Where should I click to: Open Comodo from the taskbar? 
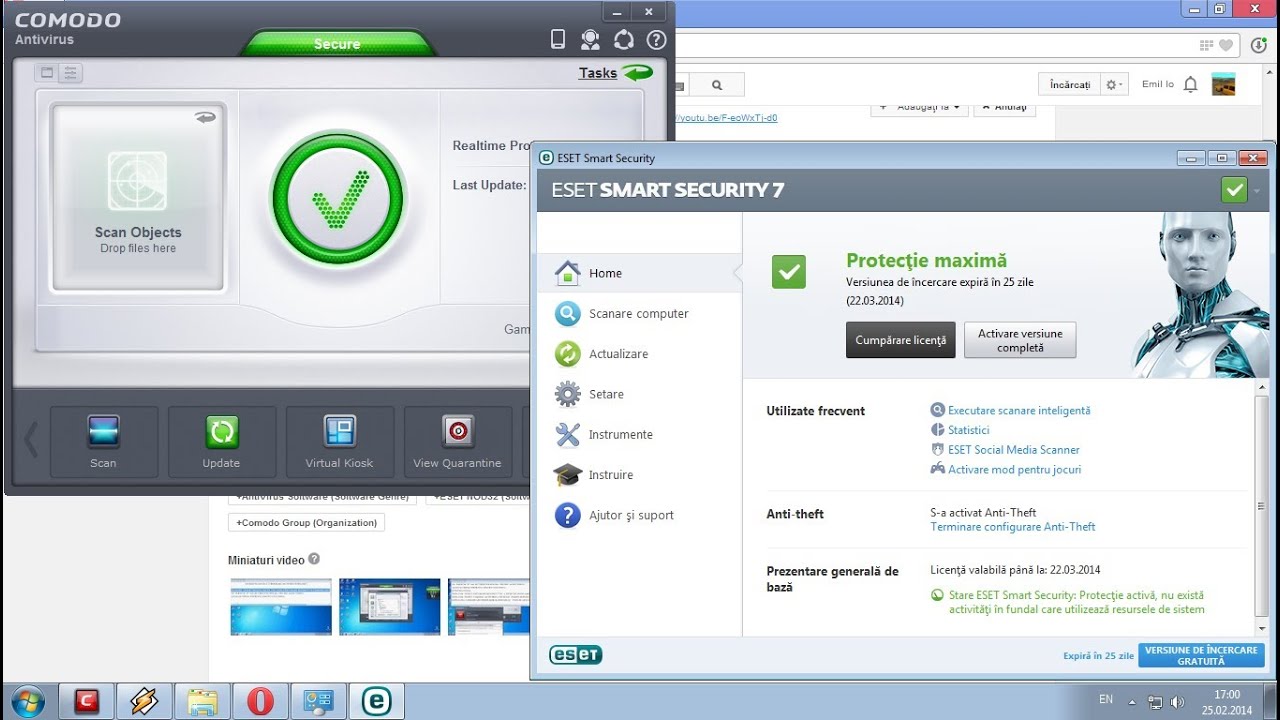point(87,701)
